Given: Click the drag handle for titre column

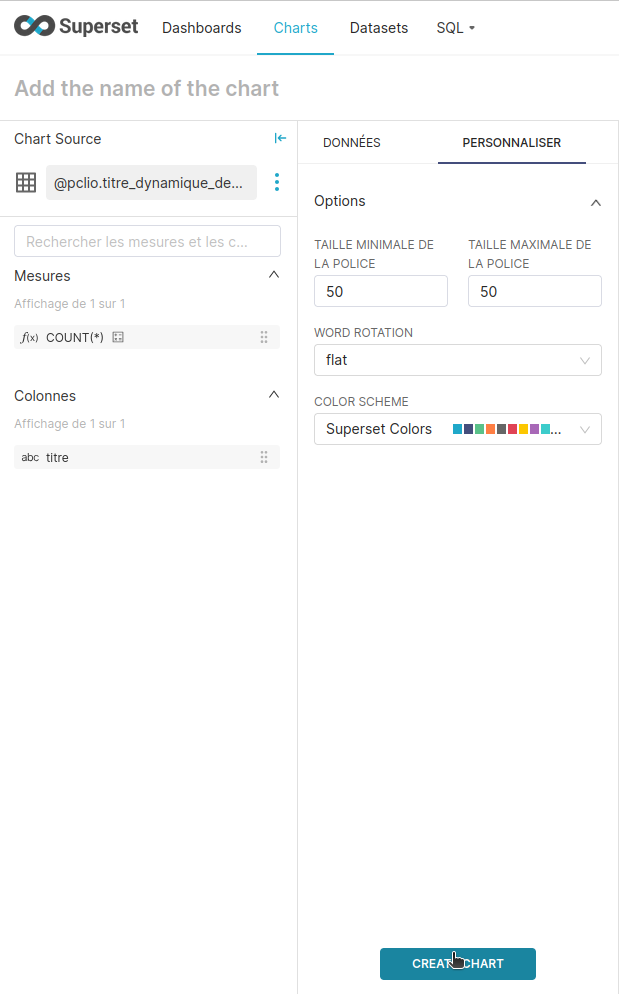Looking at the screenshot, I should coord(264,457).
